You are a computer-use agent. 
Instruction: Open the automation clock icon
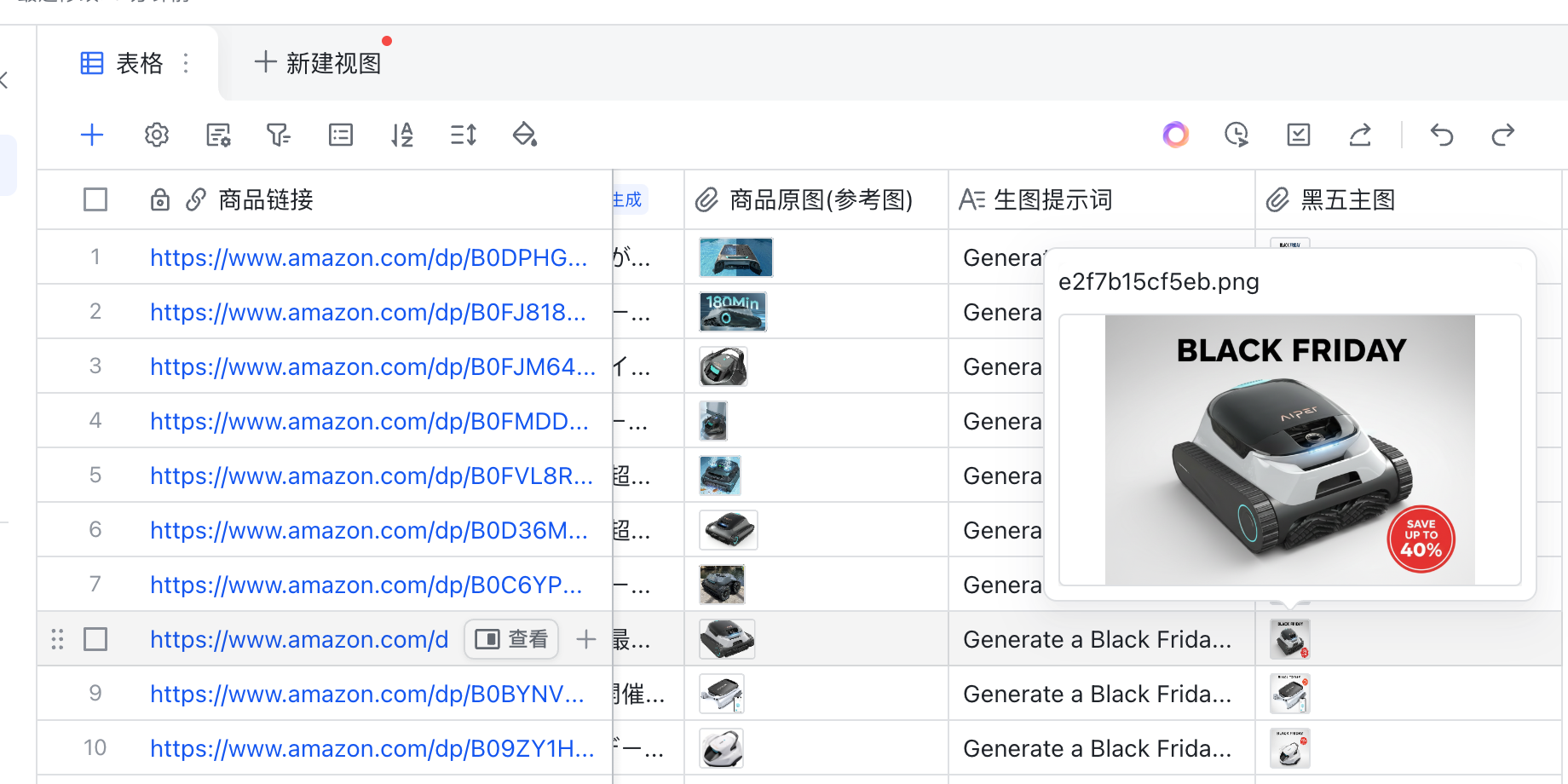pyautogui.click(x=1237, y=135)
